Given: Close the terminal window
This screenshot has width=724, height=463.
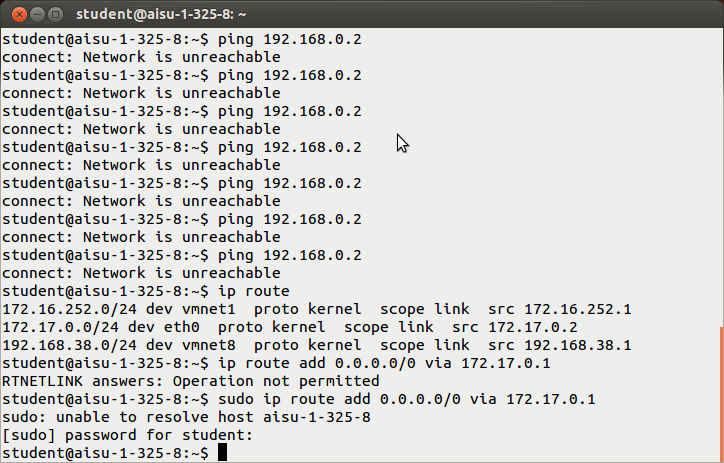Looking at the screenshot, I should point(19,15).
